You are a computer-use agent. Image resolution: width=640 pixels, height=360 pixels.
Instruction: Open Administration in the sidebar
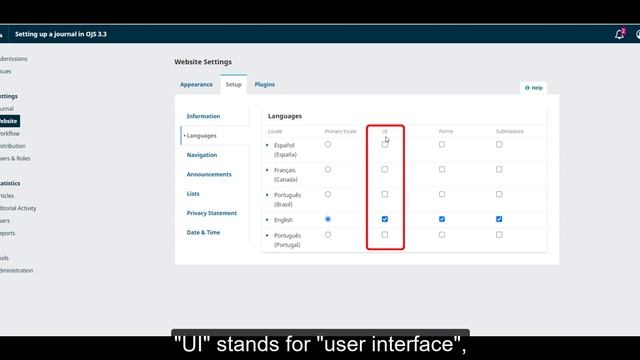(x=16, y=271)
